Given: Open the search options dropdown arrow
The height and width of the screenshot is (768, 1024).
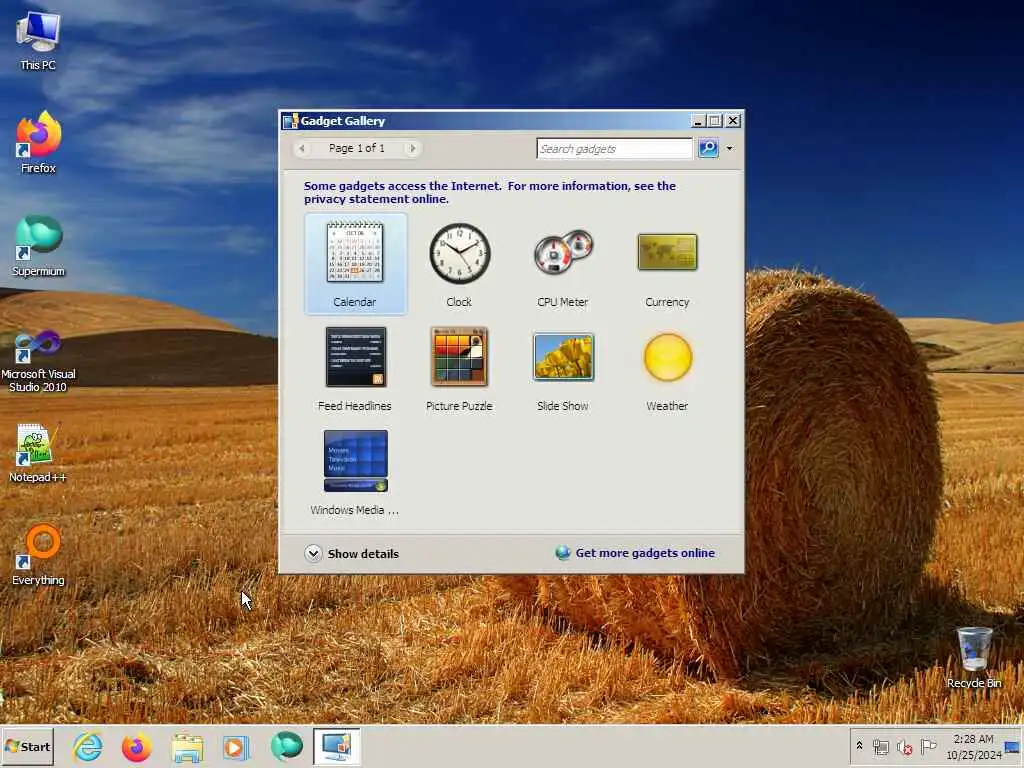Looking at the screenshot, I should coord(729,148).
